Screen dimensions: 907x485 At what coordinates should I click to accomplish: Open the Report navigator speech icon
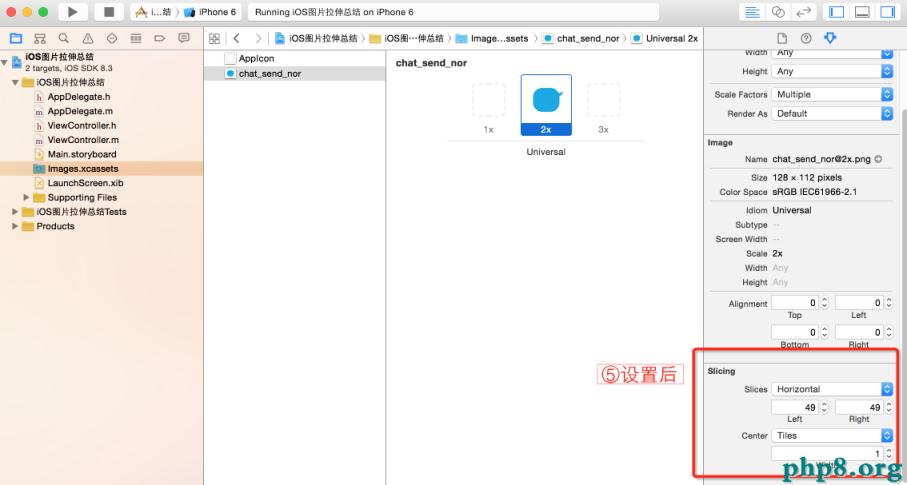click(184, 38)
